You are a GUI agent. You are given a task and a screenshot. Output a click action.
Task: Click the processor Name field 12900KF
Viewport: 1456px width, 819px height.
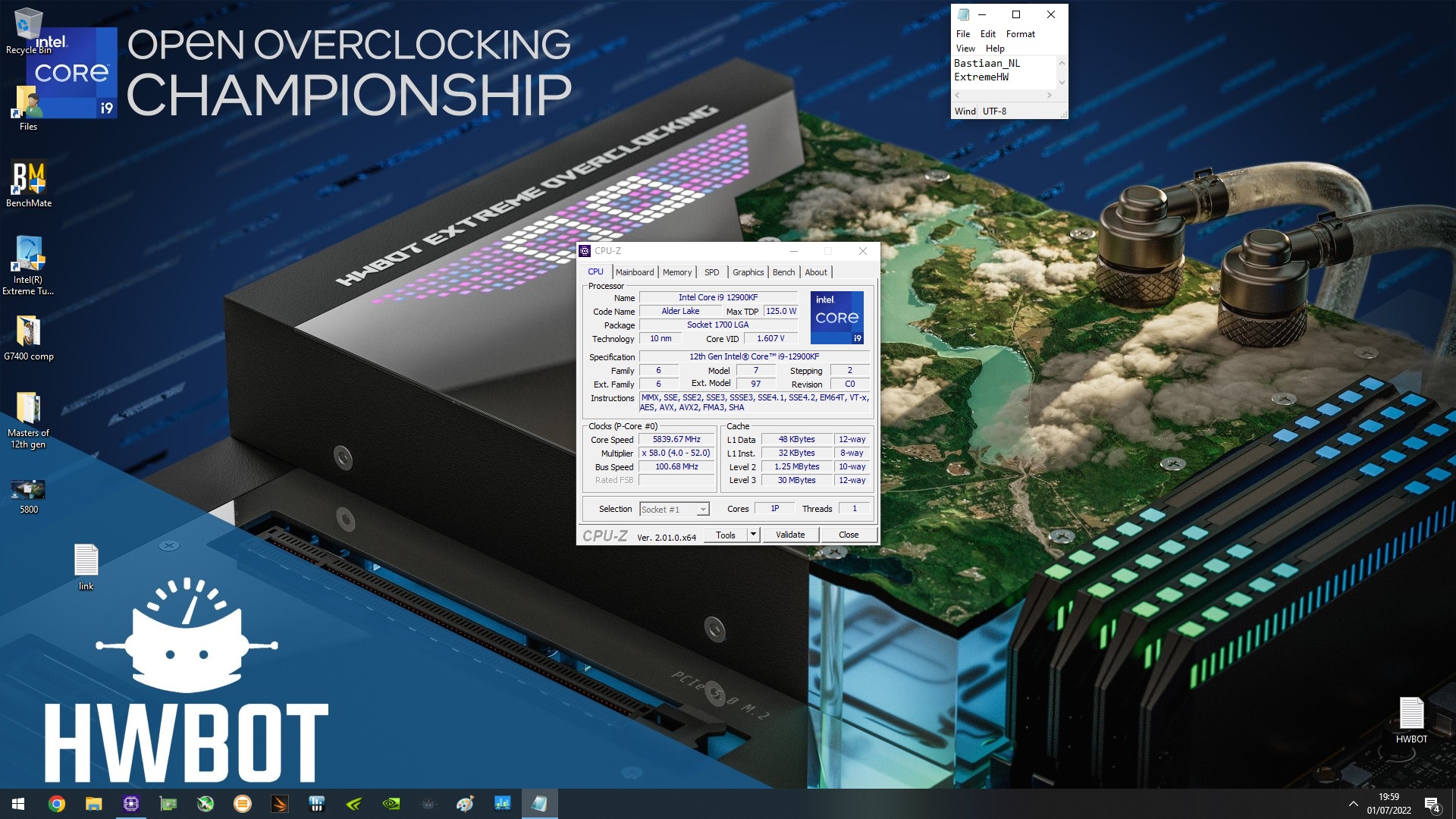[x=718, y=297]
